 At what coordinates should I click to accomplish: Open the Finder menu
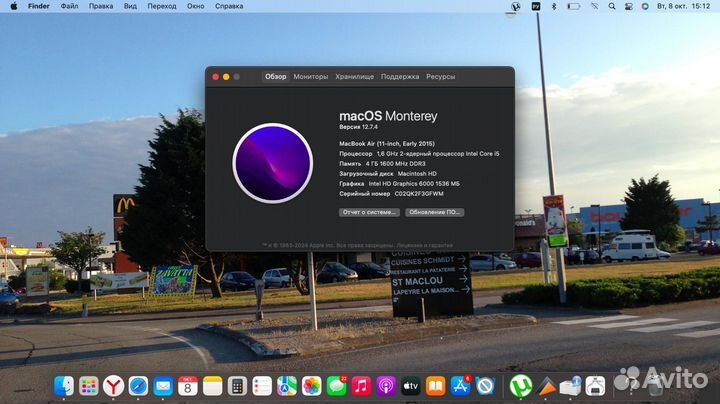point(39,6)
